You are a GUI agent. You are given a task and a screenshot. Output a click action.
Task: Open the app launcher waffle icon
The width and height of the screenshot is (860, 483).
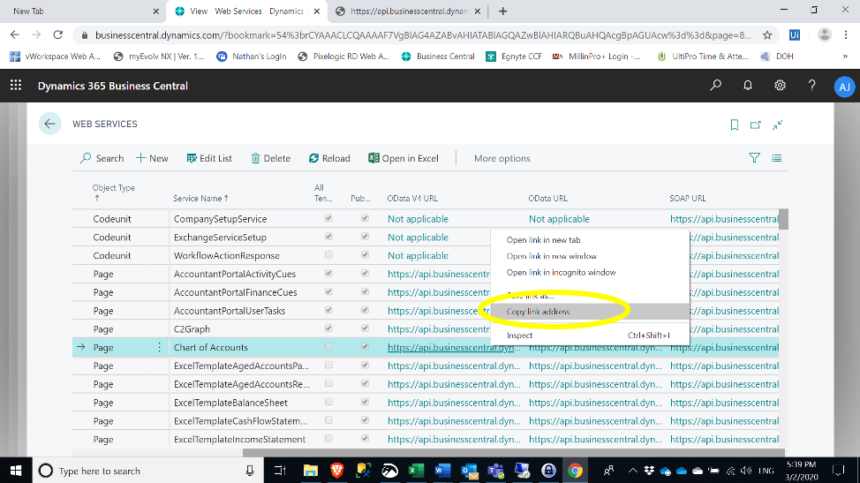coord(16,85)
